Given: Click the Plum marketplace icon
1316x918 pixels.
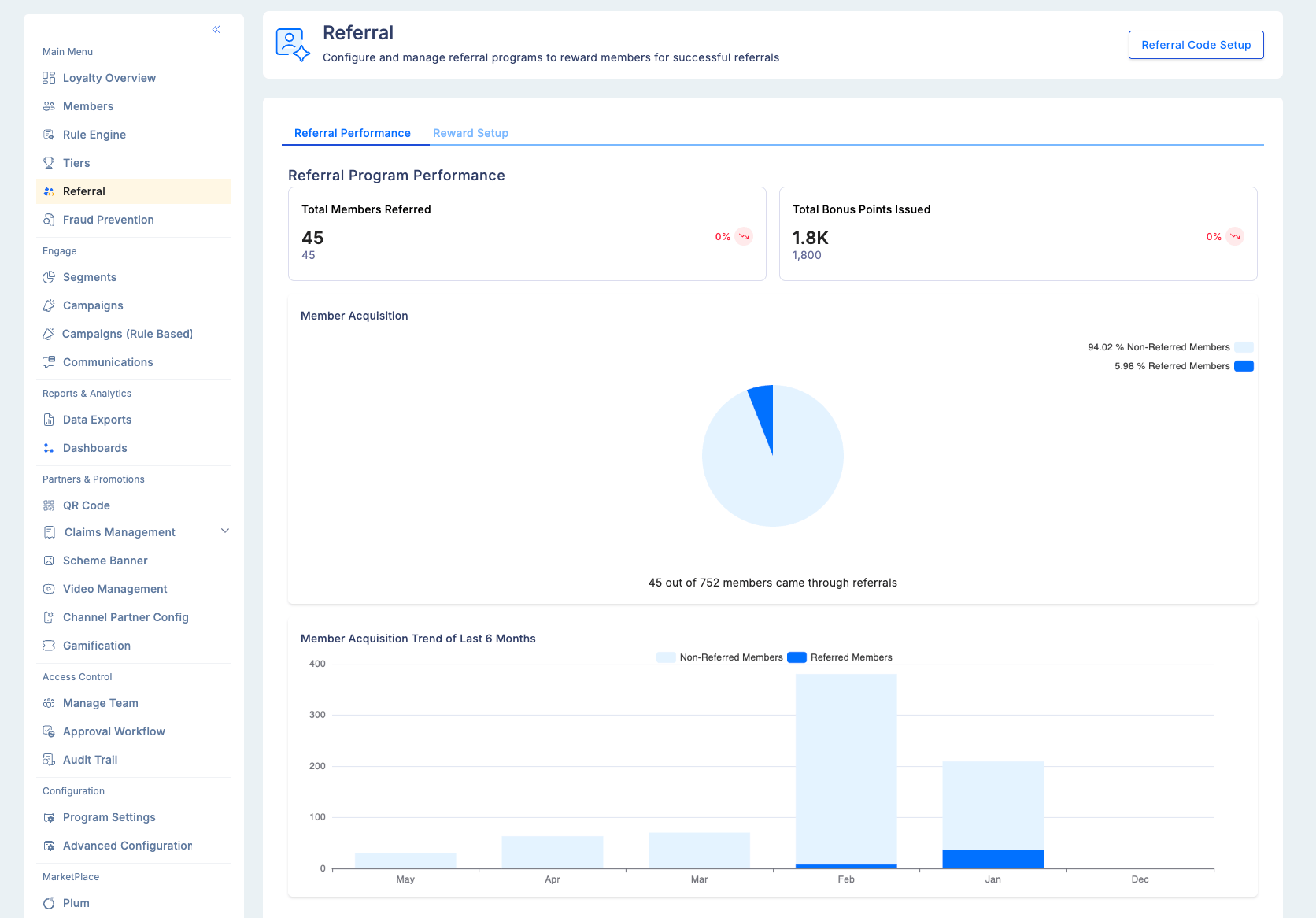Looking at the screenshot, I should pyautogui.click(x=49, y=903).
